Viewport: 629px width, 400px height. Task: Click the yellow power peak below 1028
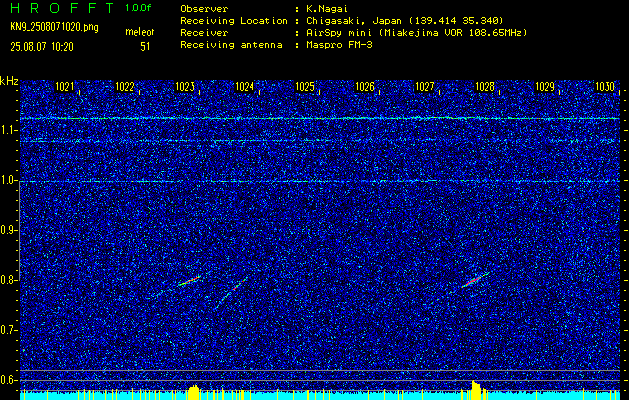(x=477, y=390)
